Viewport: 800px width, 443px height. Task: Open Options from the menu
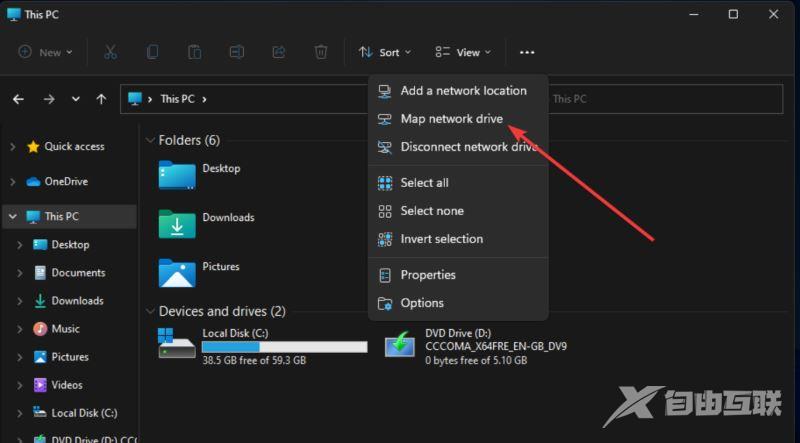[458, 303]
